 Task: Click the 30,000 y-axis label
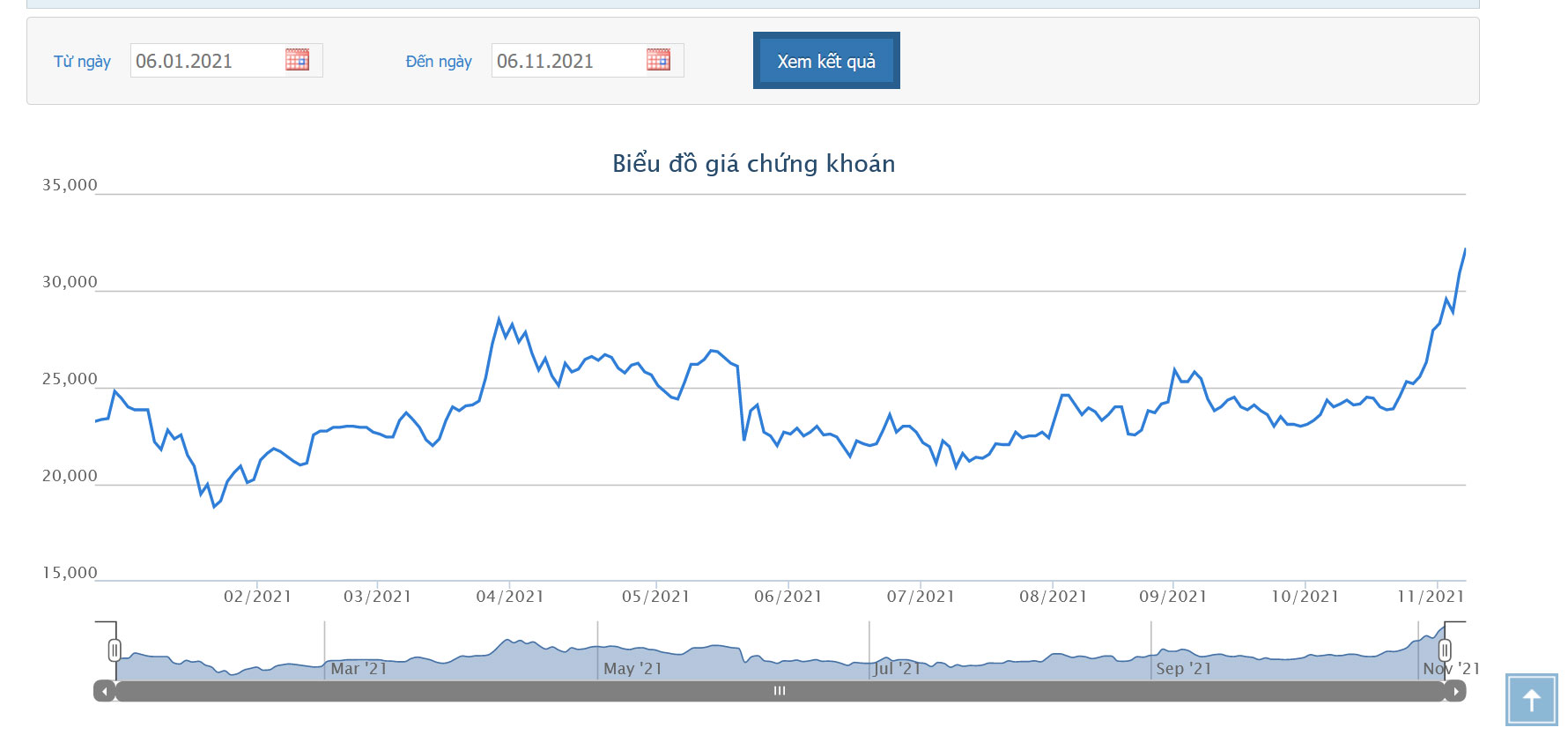tap(70, 282)
